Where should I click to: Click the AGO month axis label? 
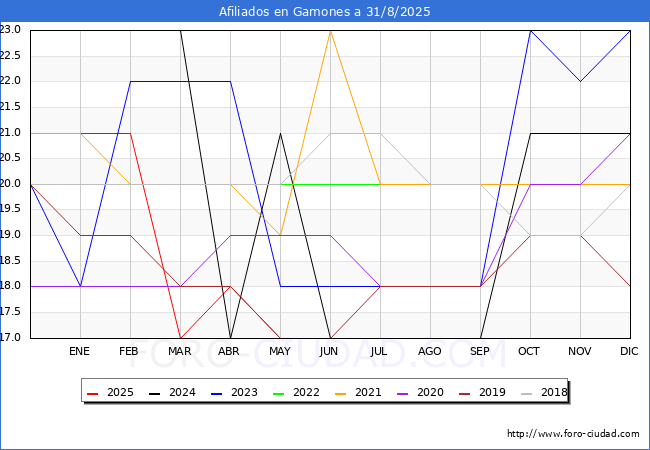click(x=429, y=351)
